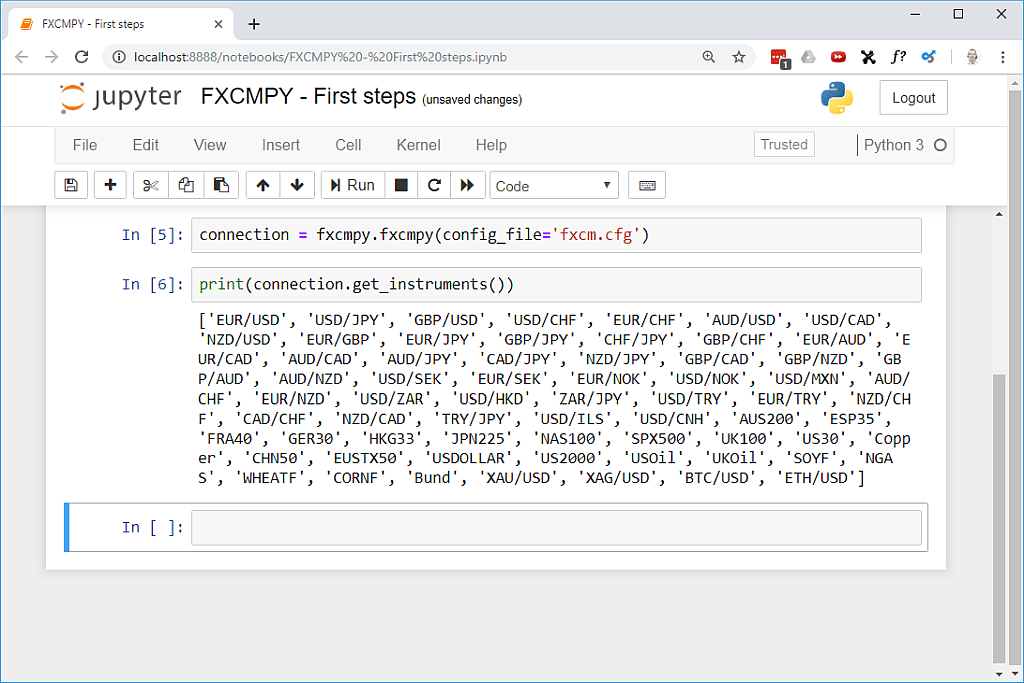Run the selected cell
The image size is (1024, 683).
point(353,185)
